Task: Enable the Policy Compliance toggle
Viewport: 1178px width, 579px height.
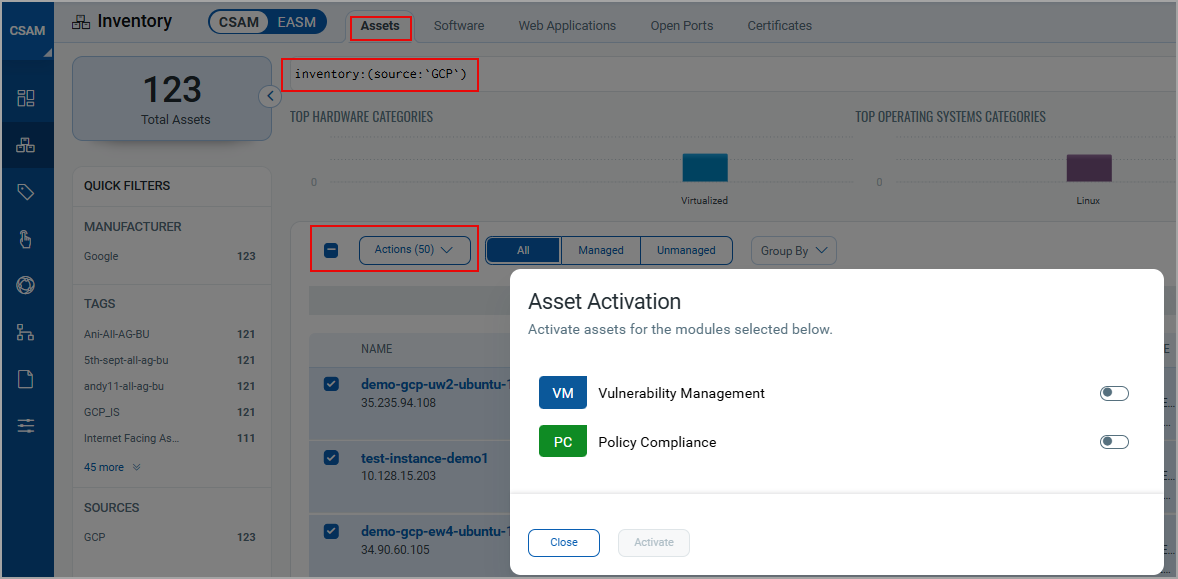Action: click(1114, 442)
